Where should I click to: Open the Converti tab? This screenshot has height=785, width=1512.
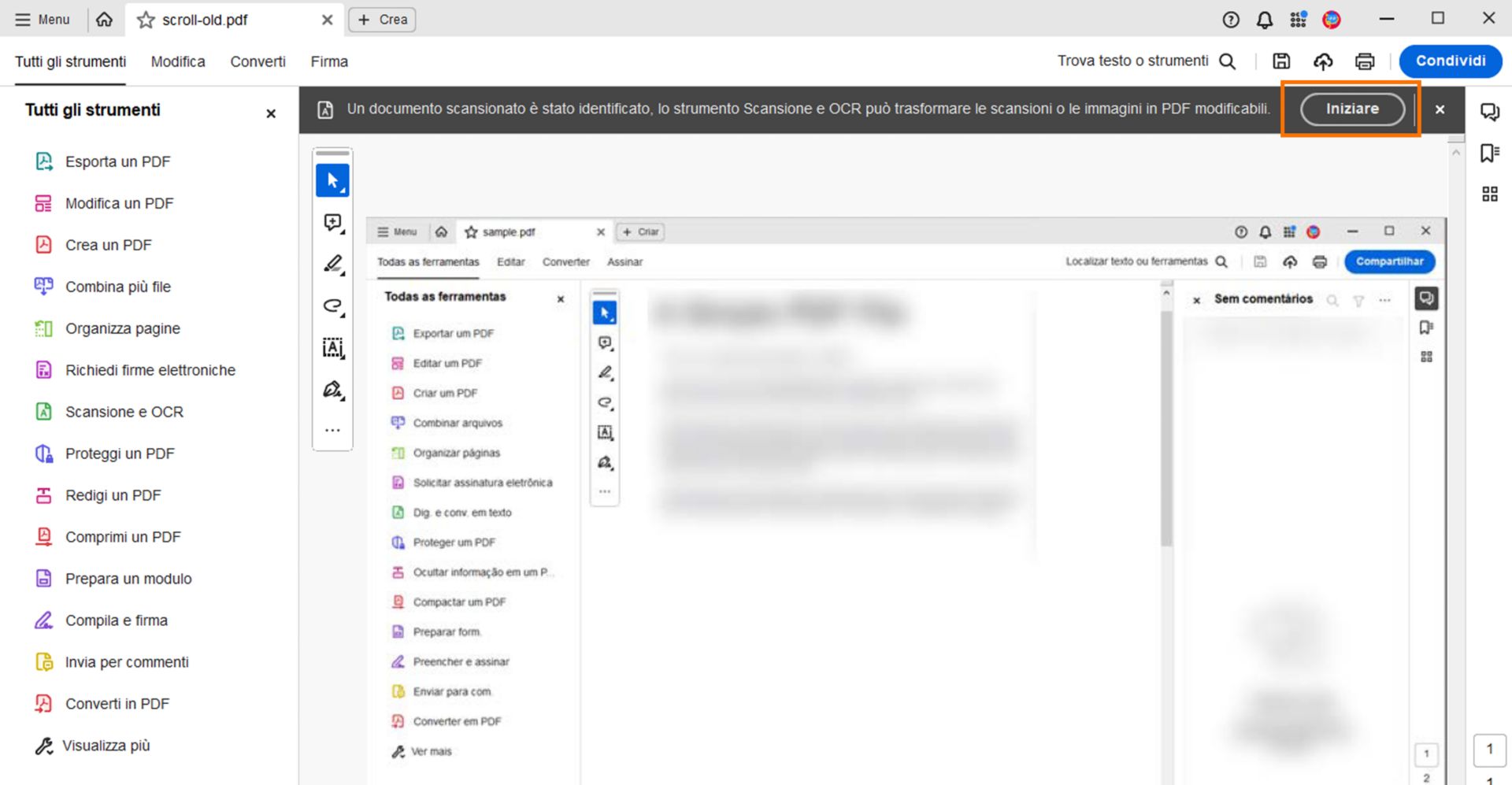tap(258, 61)
